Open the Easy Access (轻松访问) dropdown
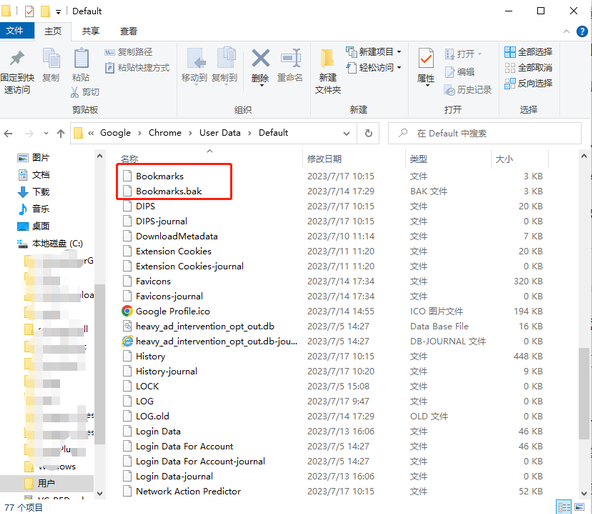This screenshot has width=592, height=514. (x=399, y=68)
